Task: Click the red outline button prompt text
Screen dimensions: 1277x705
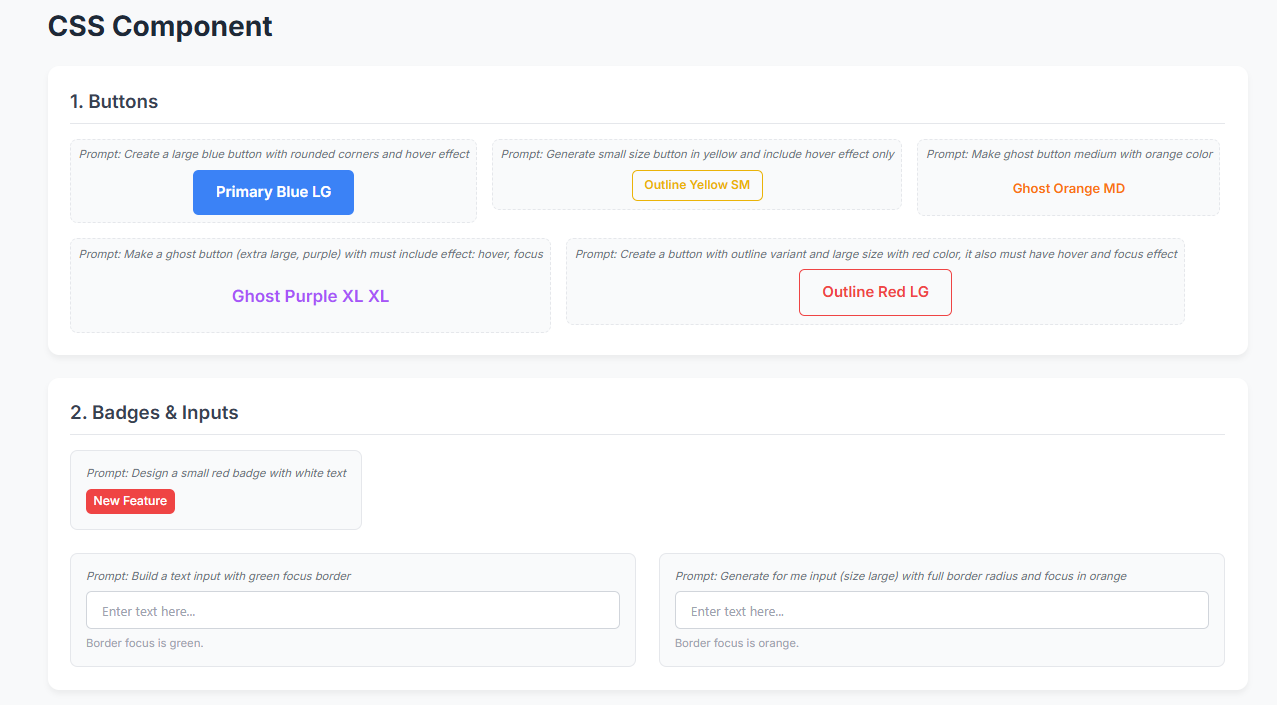Action: point(876,254)
